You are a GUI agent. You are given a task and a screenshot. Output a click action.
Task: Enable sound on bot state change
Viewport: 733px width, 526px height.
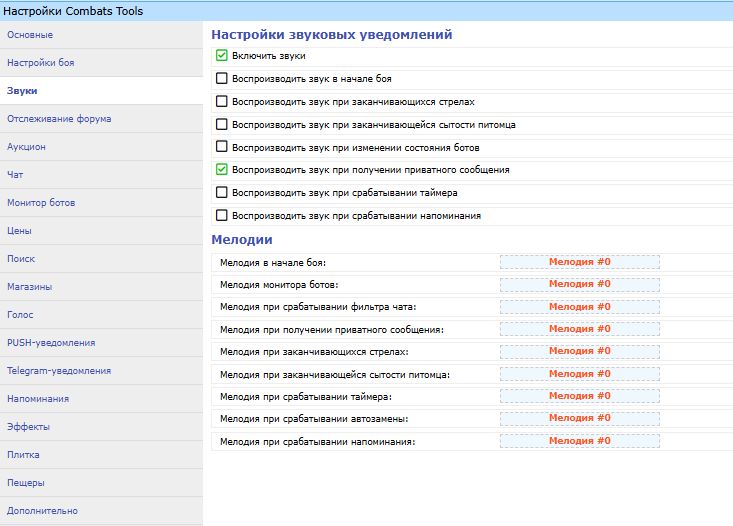(x=222, y=147)
